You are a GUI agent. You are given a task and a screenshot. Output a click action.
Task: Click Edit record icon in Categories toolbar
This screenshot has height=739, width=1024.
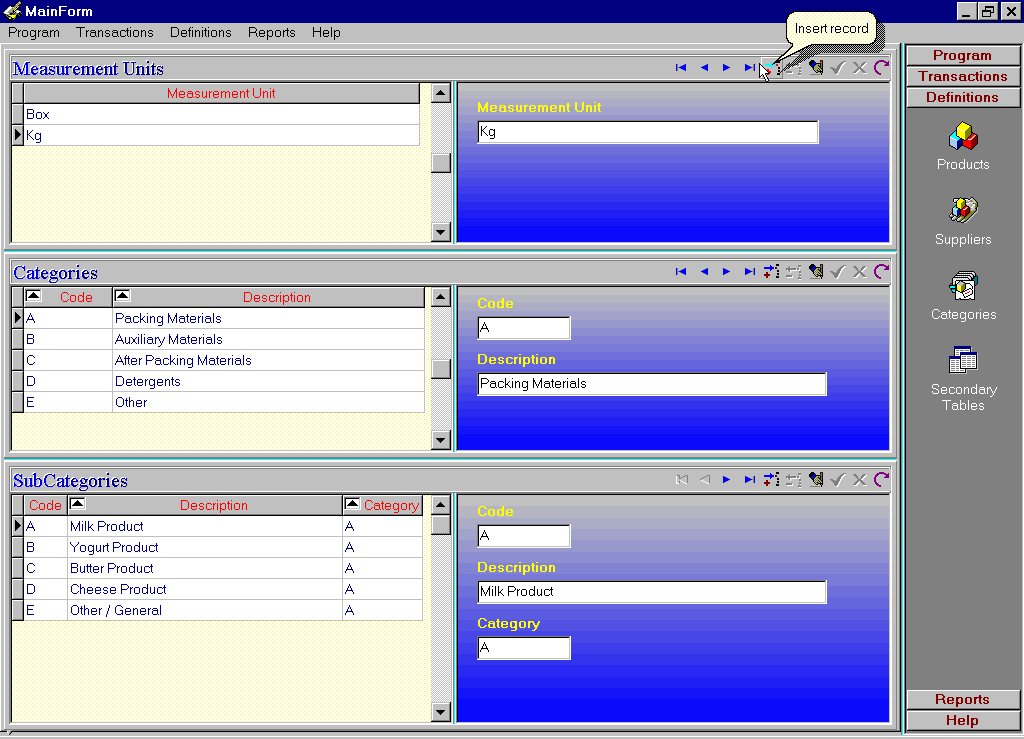[x=816, y=272]
